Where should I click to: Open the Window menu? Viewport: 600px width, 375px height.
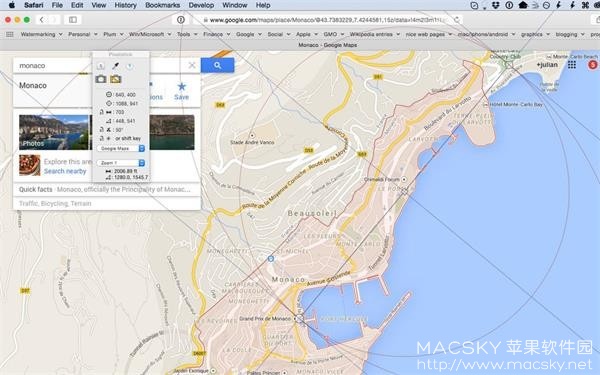235,5
